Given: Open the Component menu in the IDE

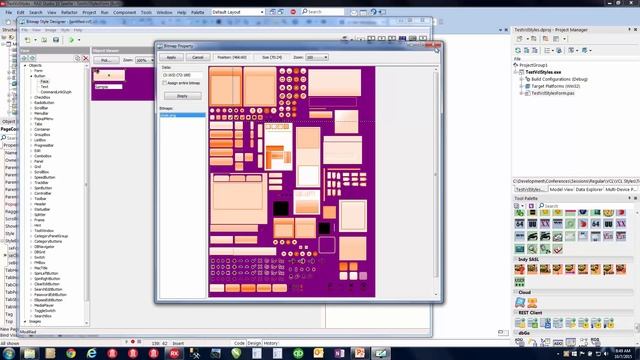Looking at the screenshot, I should pyautogui.click(x=124, y=12).
